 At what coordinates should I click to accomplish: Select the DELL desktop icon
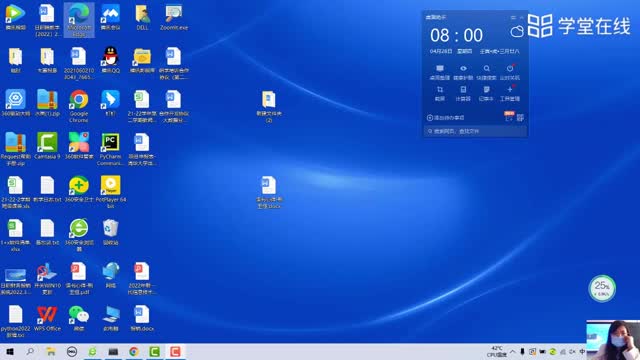pos(142,17)
